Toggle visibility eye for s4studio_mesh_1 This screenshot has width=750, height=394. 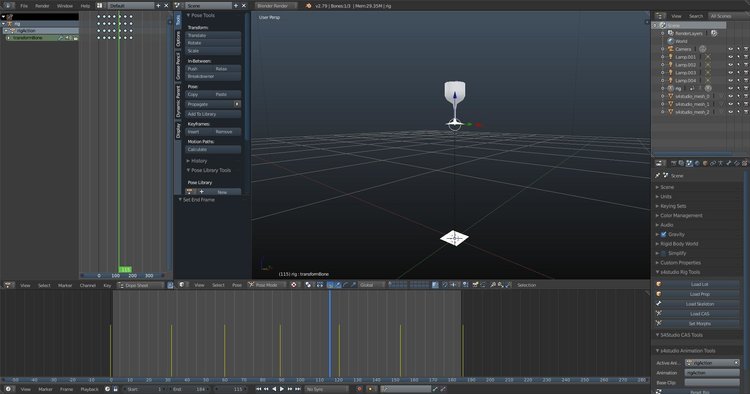coord(730,104)
